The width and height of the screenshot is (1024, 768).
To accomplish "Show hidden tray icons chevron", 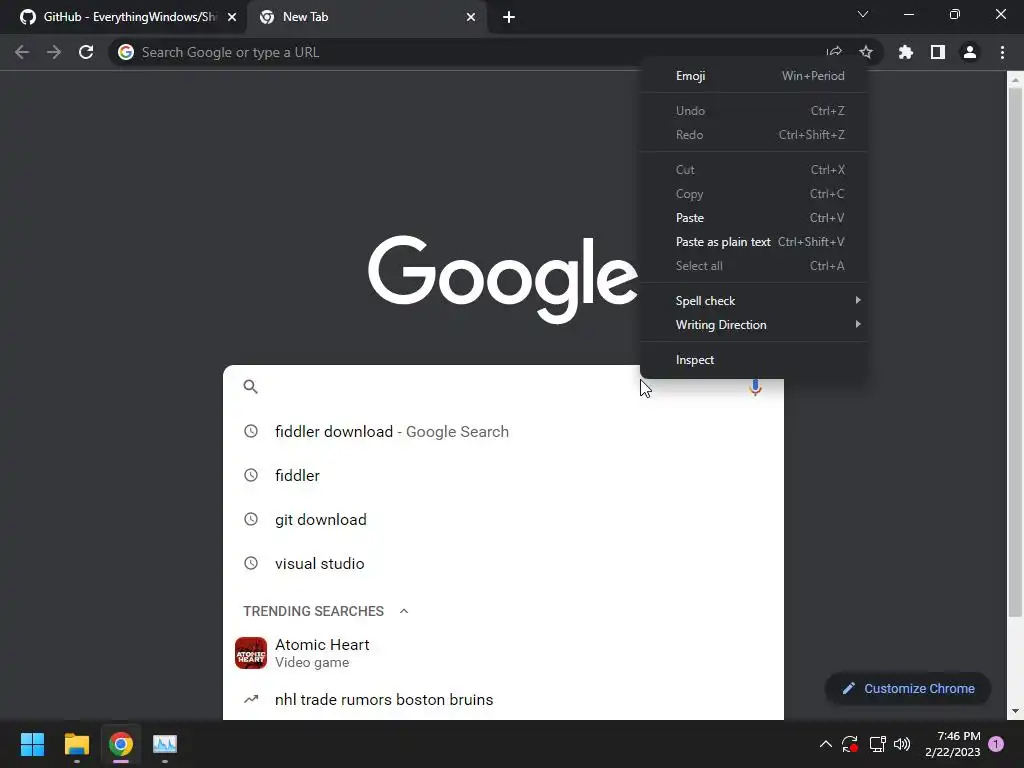I will (825, 744).
